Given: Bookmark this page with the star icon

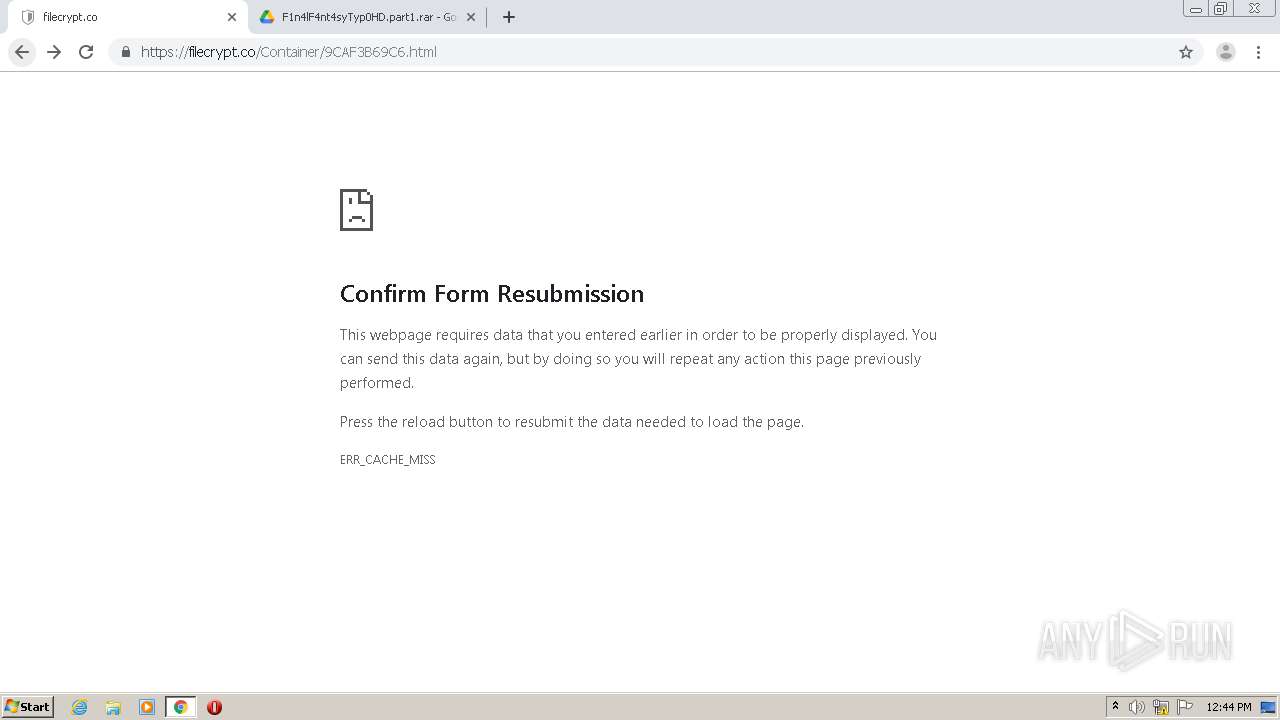Looking at the screenshot, I should pyautogui.click(x=1186, y=52).
